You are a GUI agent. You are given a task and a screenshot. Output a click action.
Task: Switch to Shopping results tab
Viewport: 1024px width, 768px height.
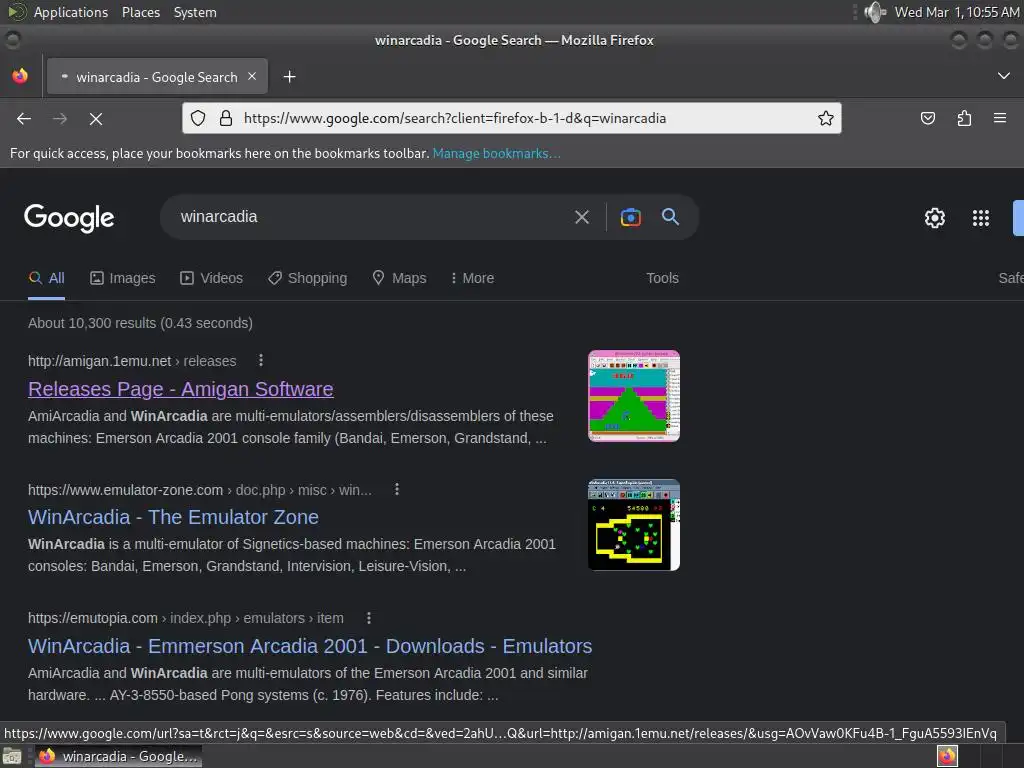click(x=308, y=278)
